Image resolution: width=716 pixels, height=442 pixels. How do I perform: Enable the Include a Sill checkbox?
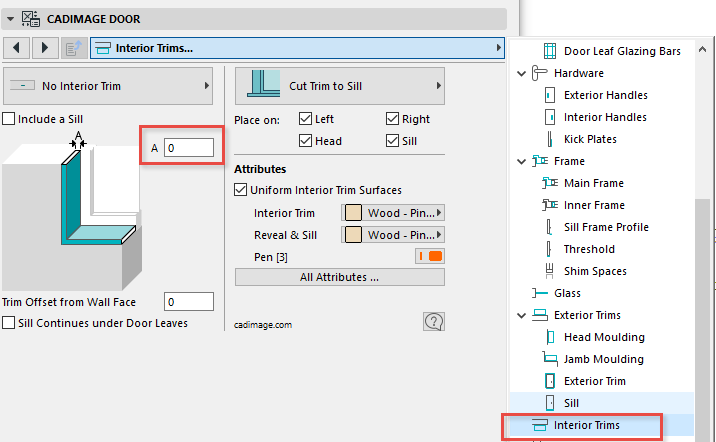tap(9, 119)
